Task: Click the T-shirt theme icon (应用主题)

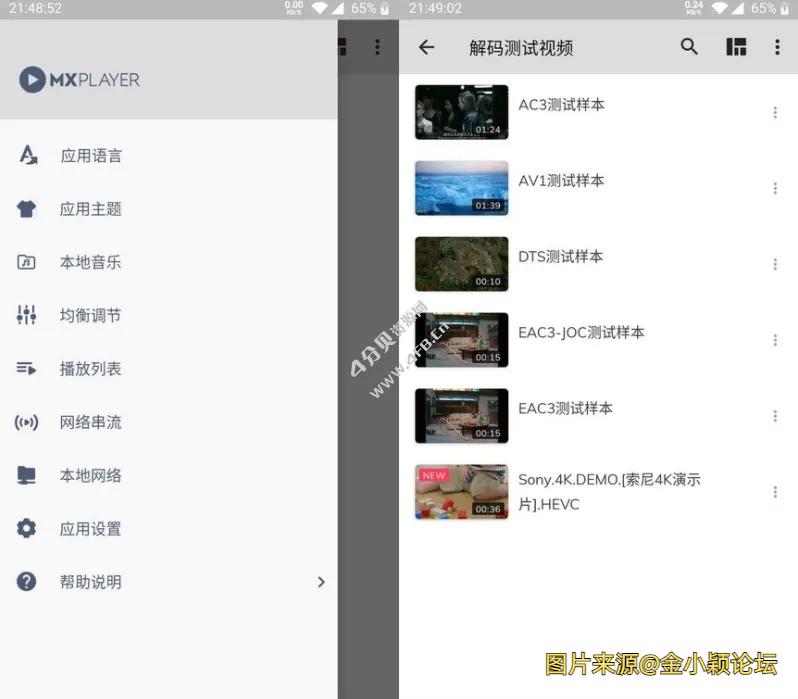Action: click(x=26, y=209)
